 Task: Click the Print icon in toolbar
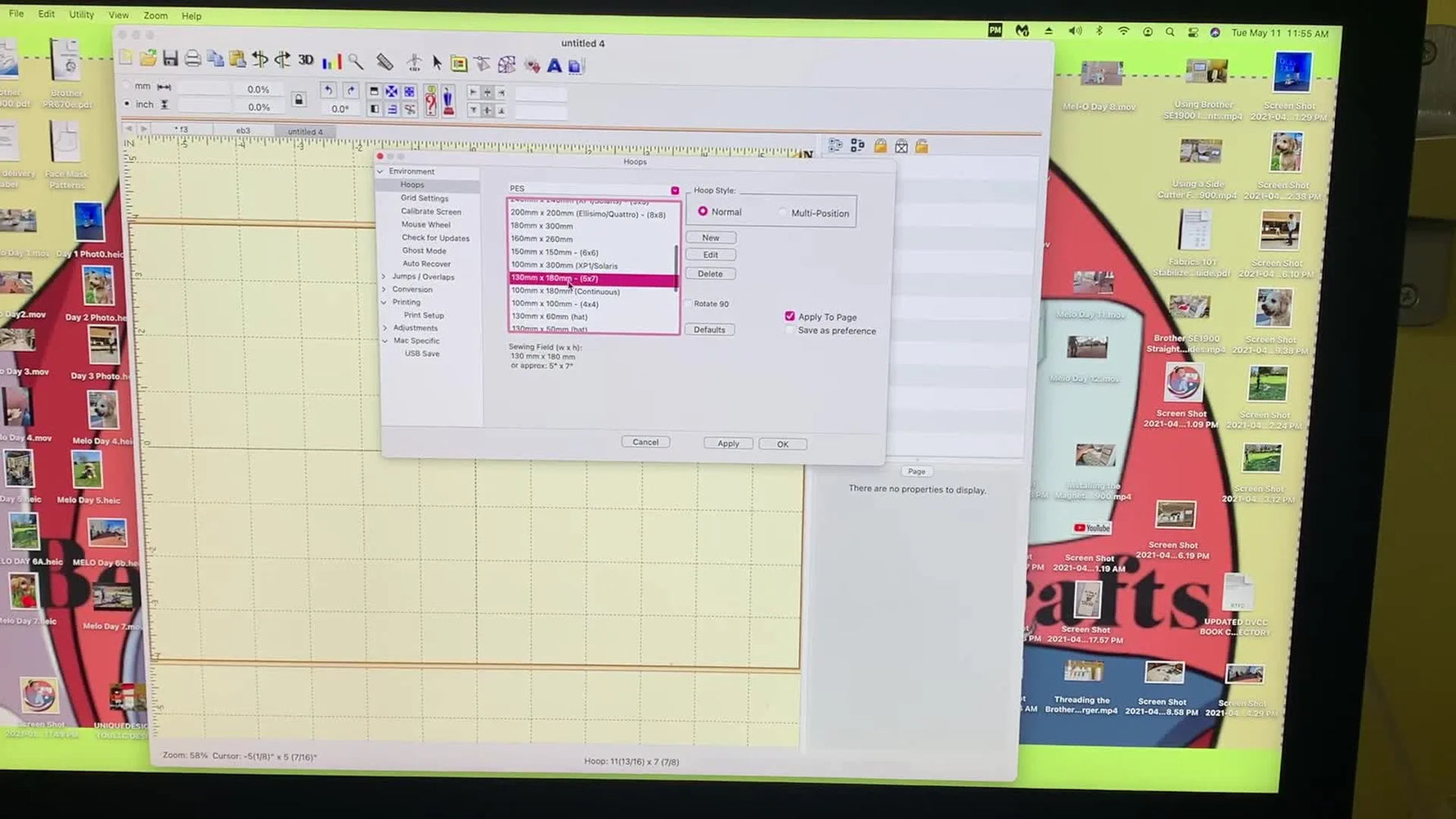pos(192,59)
